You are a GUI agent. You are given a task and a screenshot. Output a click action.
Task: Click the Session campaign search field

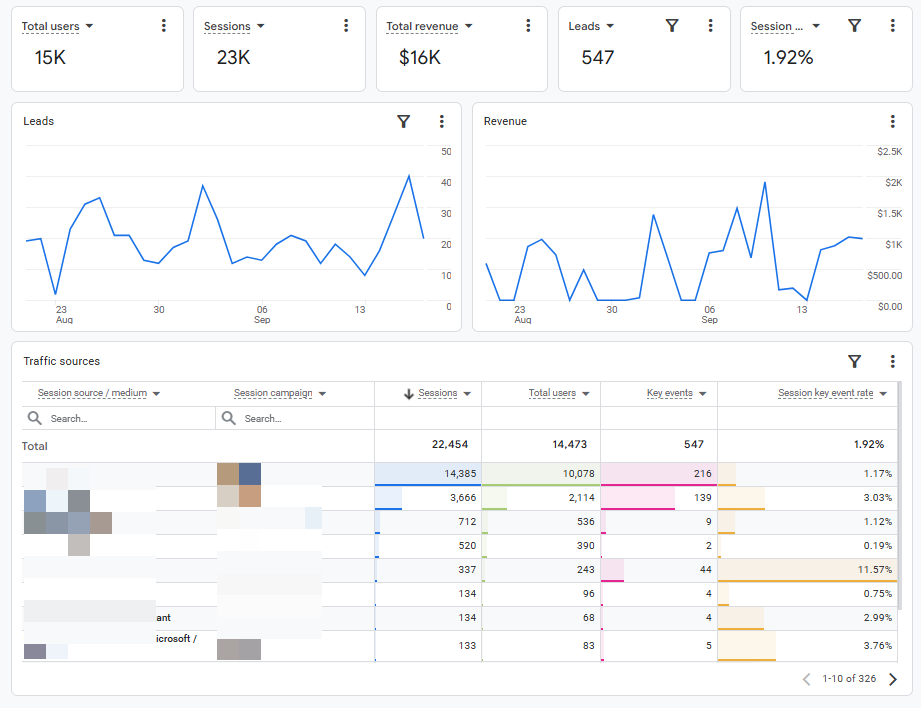[295, 418]
